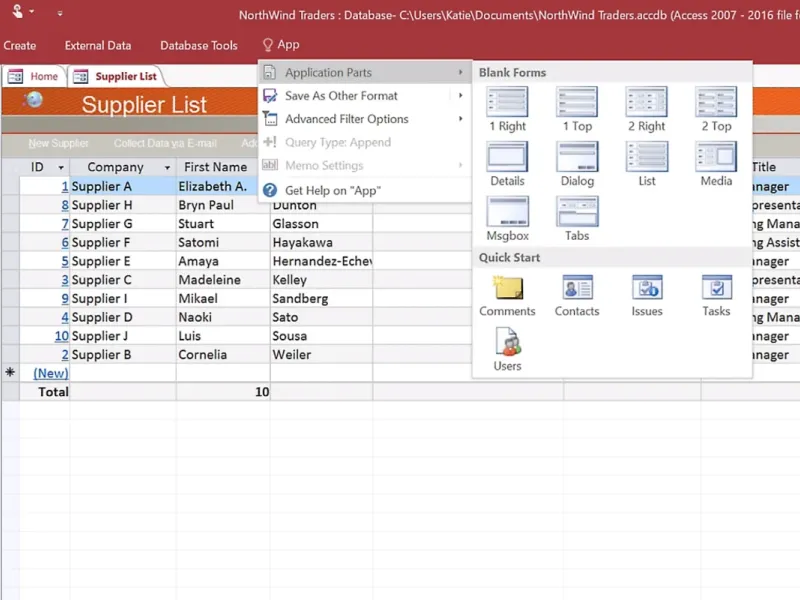Viewport: 800px width, 600px height.
Task: Open the Create ribbon tab
Action: tap(20, 45)
